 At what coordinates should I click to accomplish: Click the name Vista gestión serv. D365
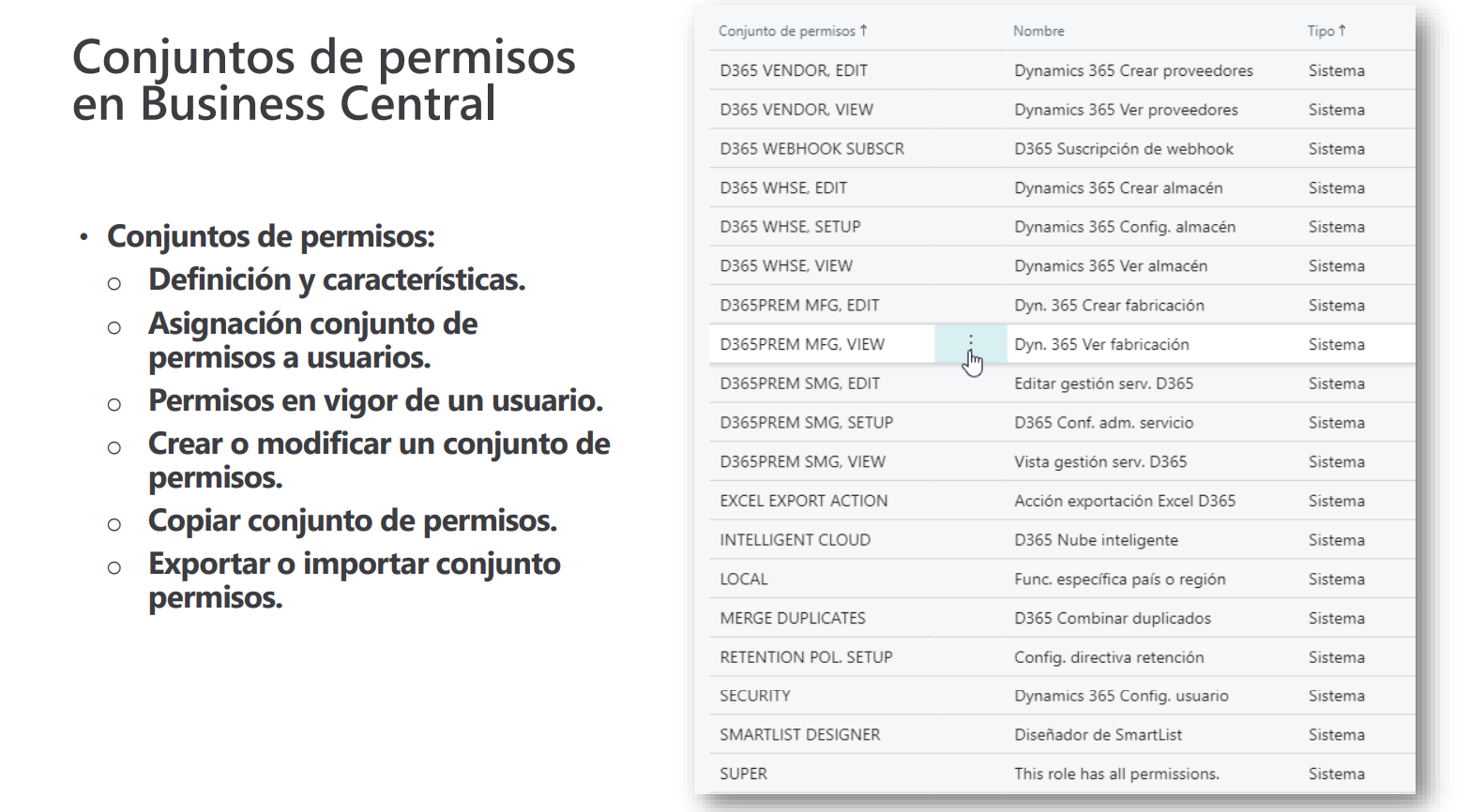[x=1100, y=461]
